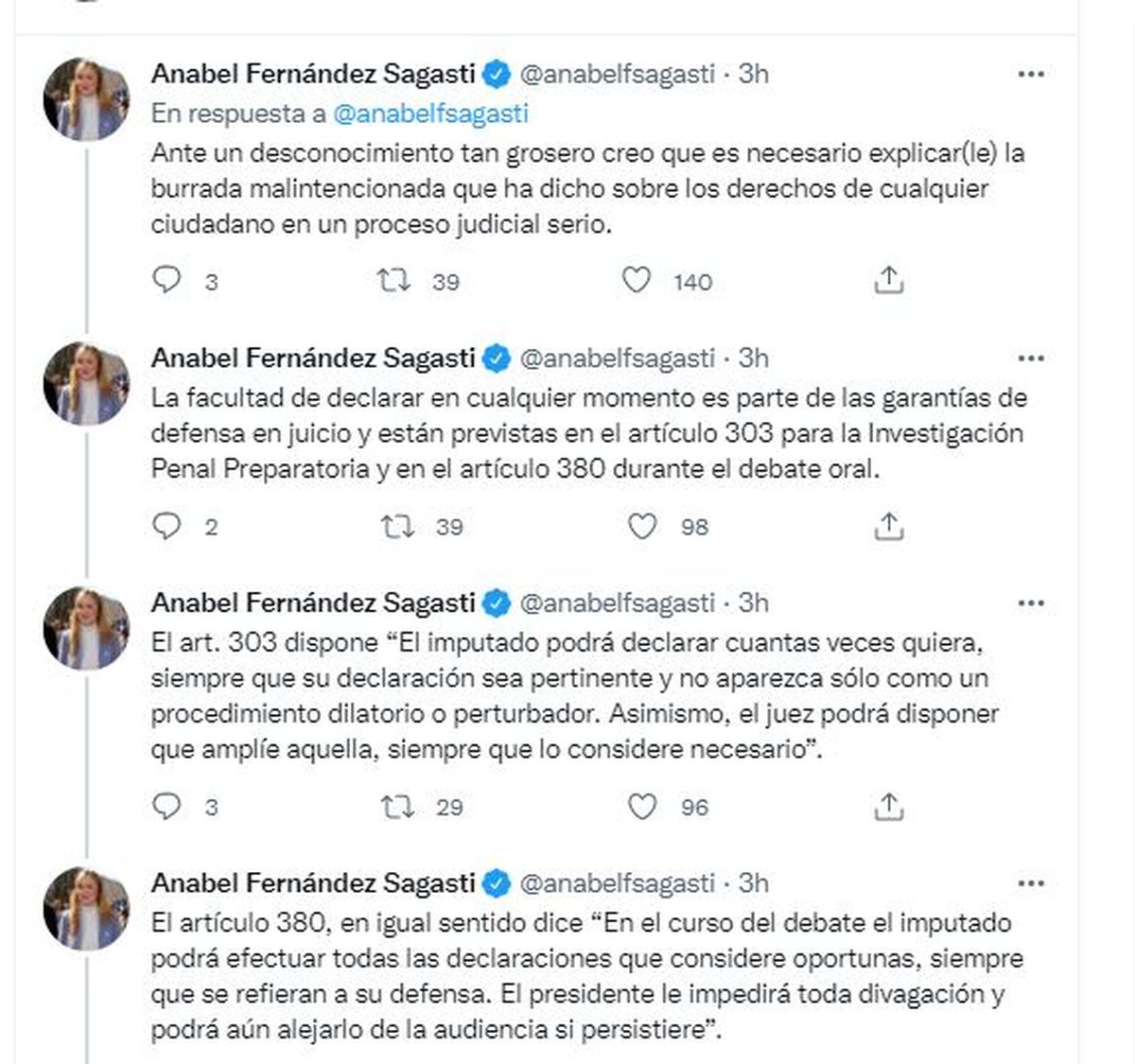Open more options on 'facultad de declarar' tweet

(x=1030, y=358)
